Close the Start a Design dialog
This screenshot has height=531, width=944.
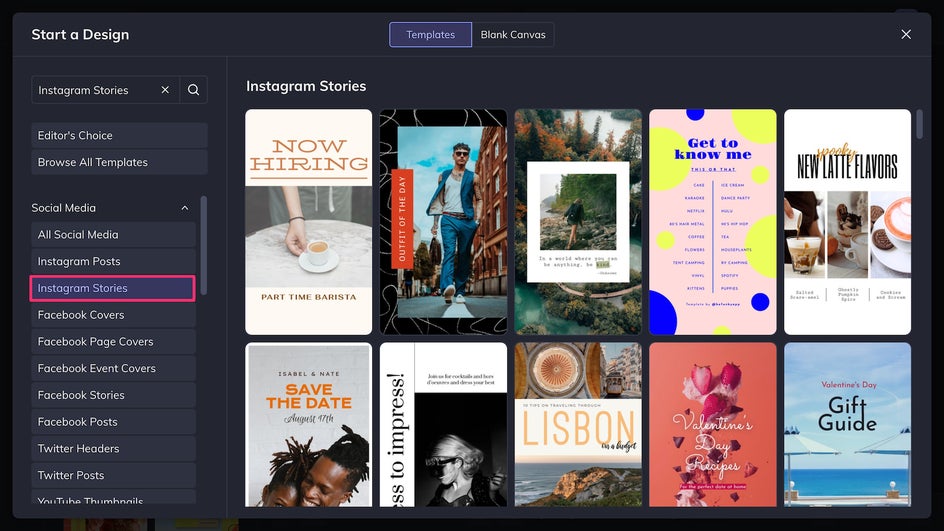pos(905,34)
